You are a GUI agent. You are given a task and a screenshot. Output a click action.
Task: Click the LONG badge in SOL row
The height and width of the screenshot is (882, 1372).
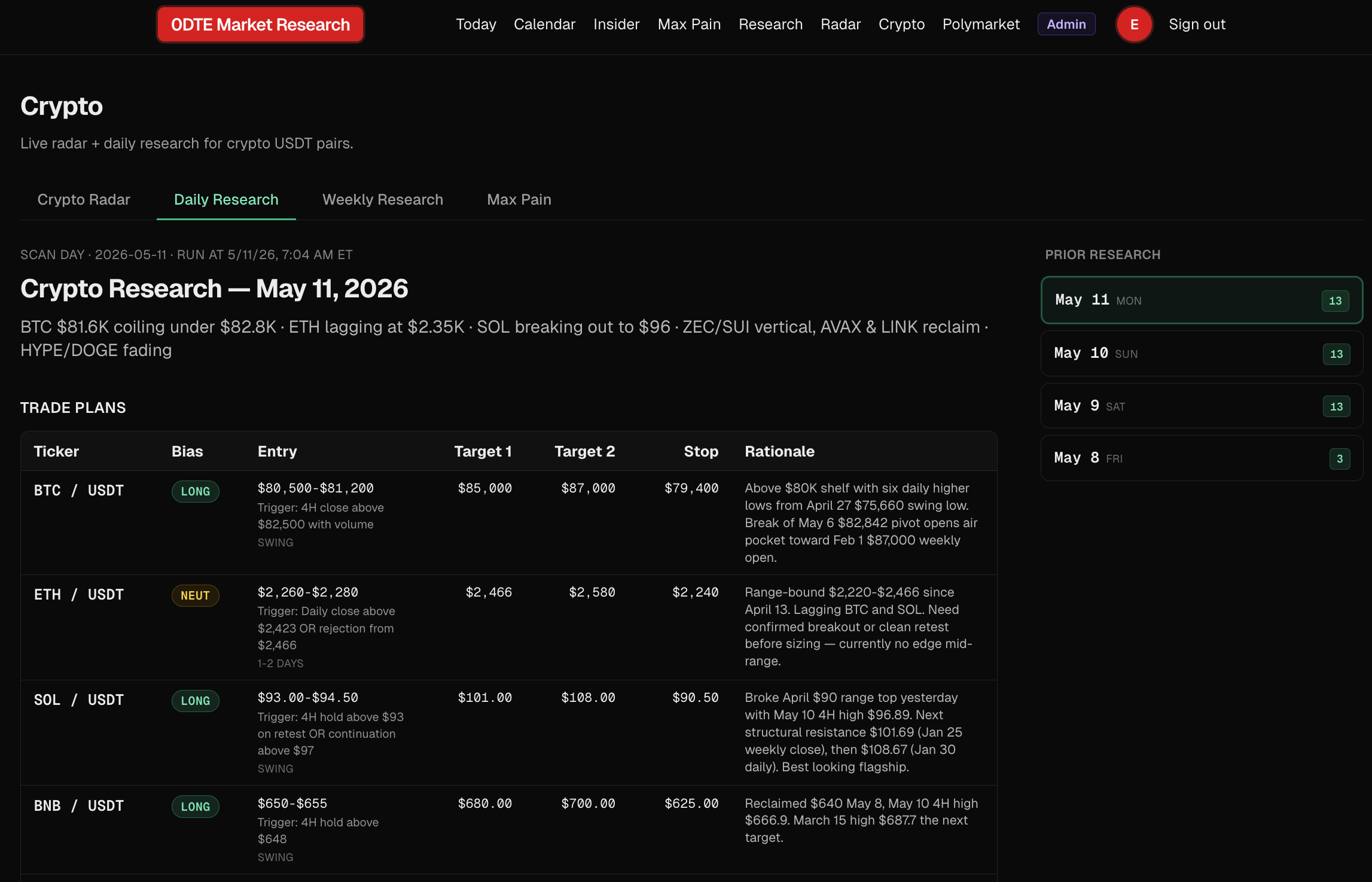click(x=196, y=701)
